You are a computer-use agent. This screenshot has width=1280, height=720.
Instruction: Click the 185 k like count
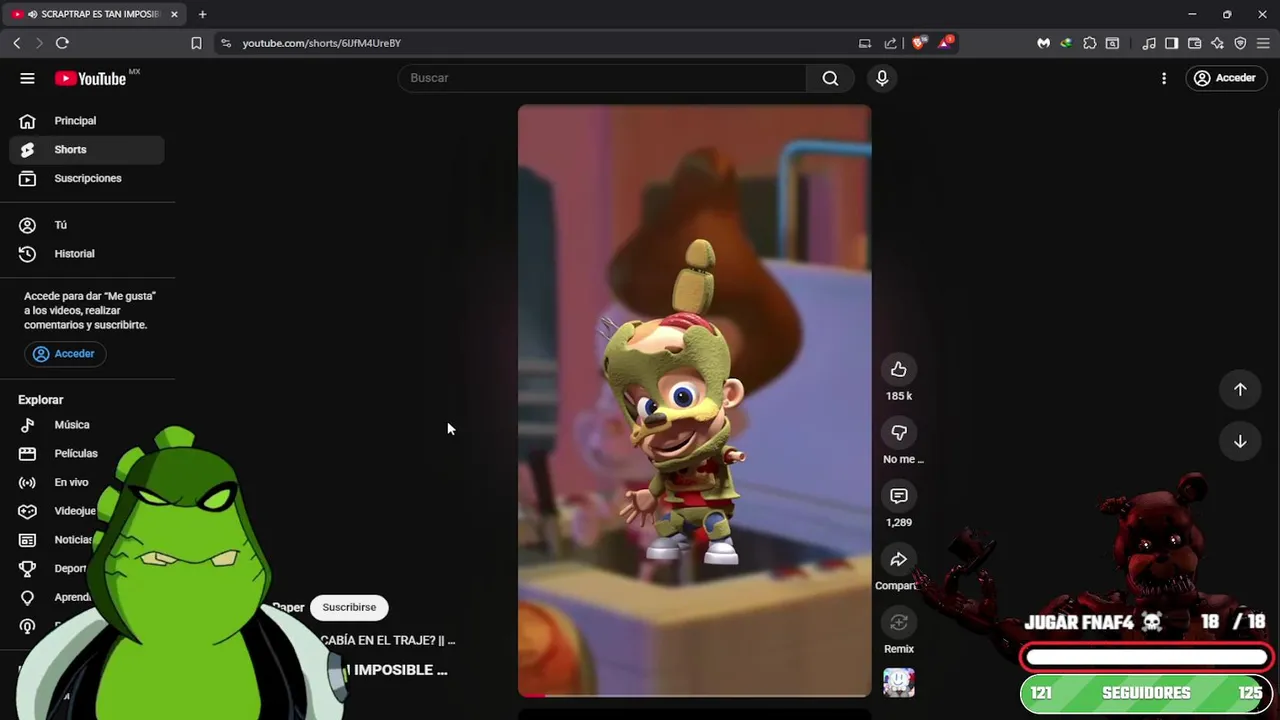coord(899,396)
